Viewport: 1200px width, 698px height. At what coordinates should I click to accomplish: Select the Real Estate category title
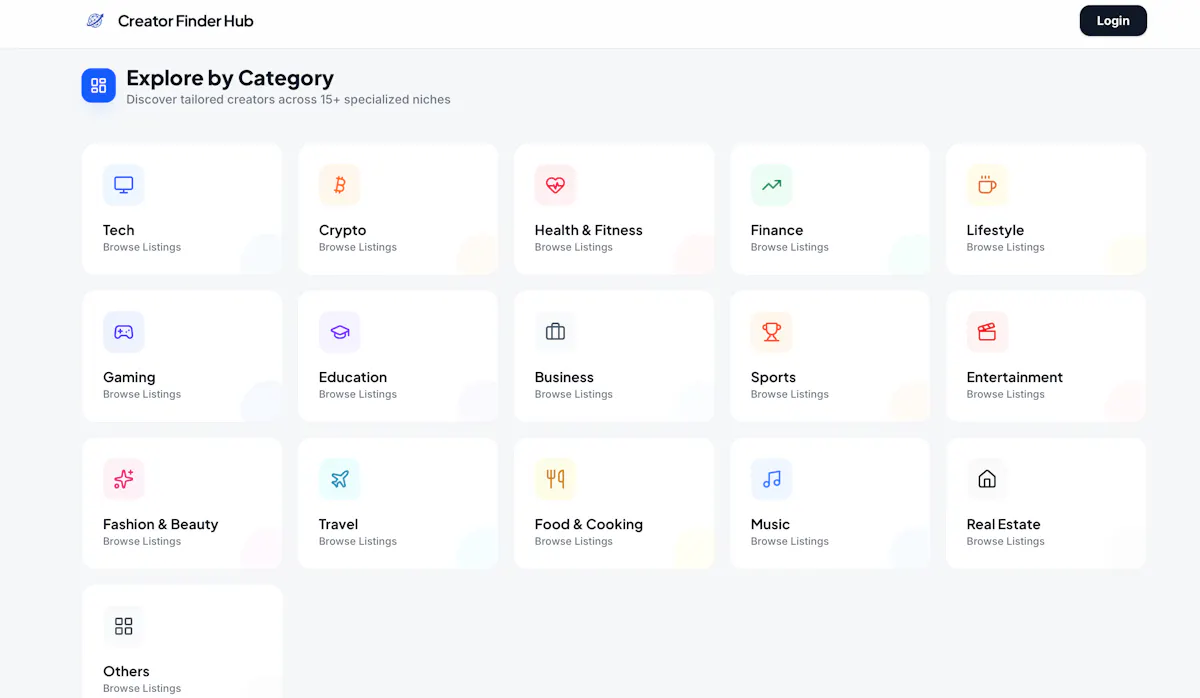pyautogui.click(x=1004, y=524)
